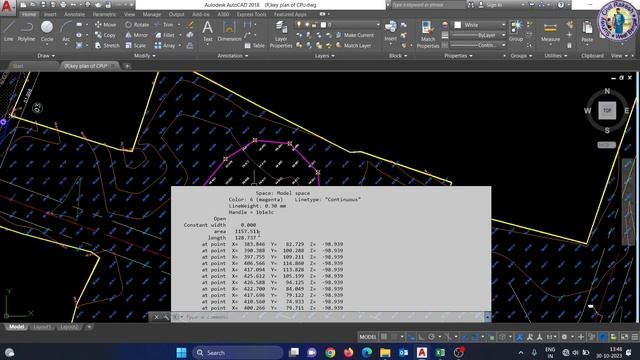Click the Windows taskbar Search box
The height and width of the screenshot is (360, 640).
(x=237, y=353)
